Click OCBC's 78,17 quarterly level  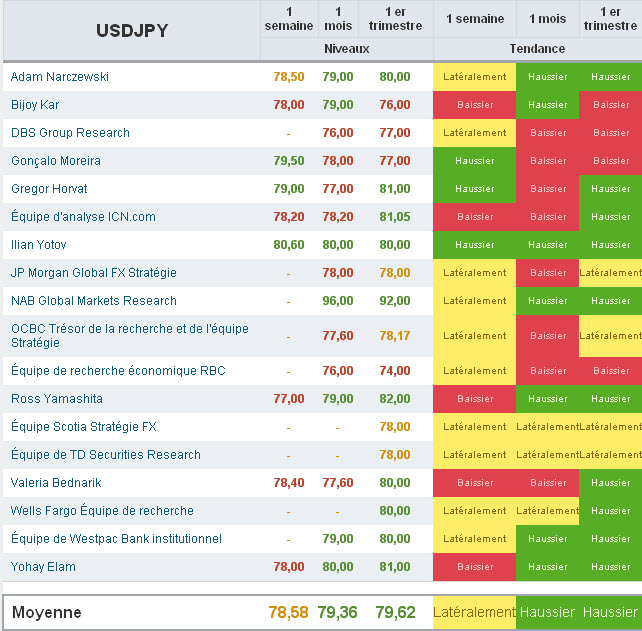point(395,335)
